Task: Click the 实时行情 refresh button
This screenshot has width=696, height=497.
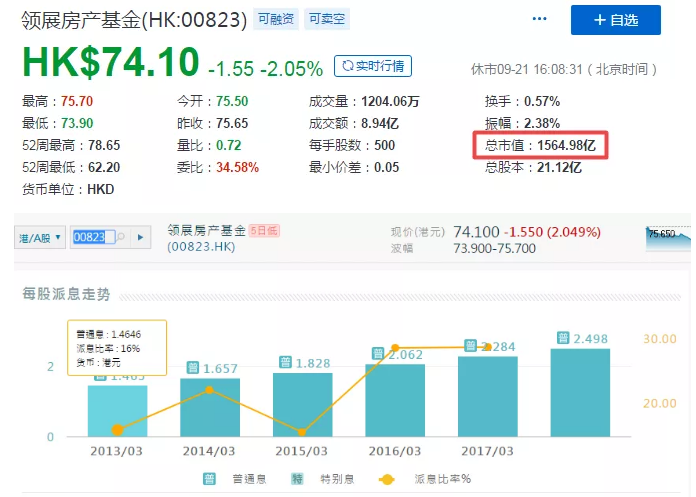Action: (x=373, y=66)
